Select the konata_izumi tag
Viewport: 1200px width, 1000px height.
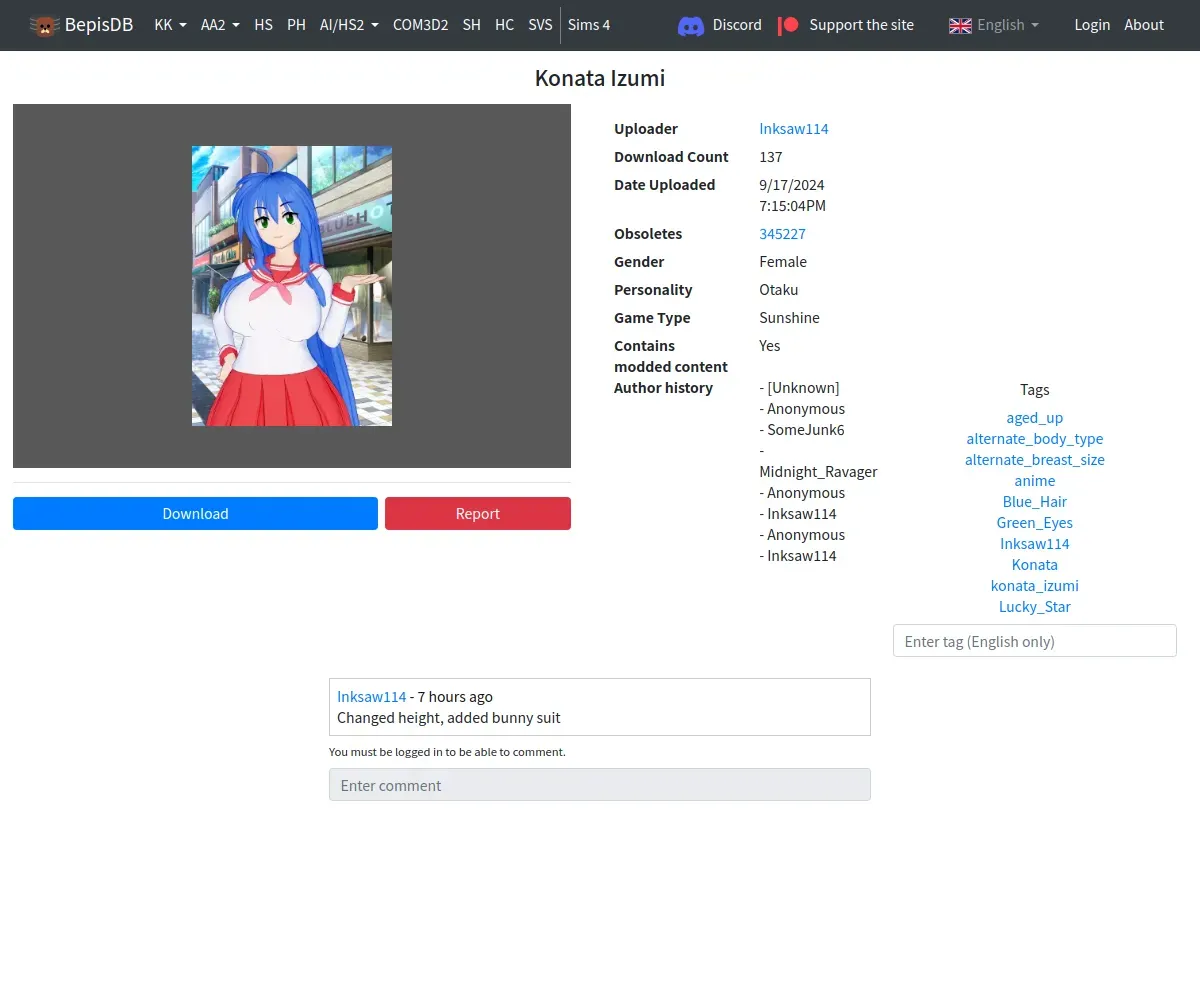point(1035,586)
